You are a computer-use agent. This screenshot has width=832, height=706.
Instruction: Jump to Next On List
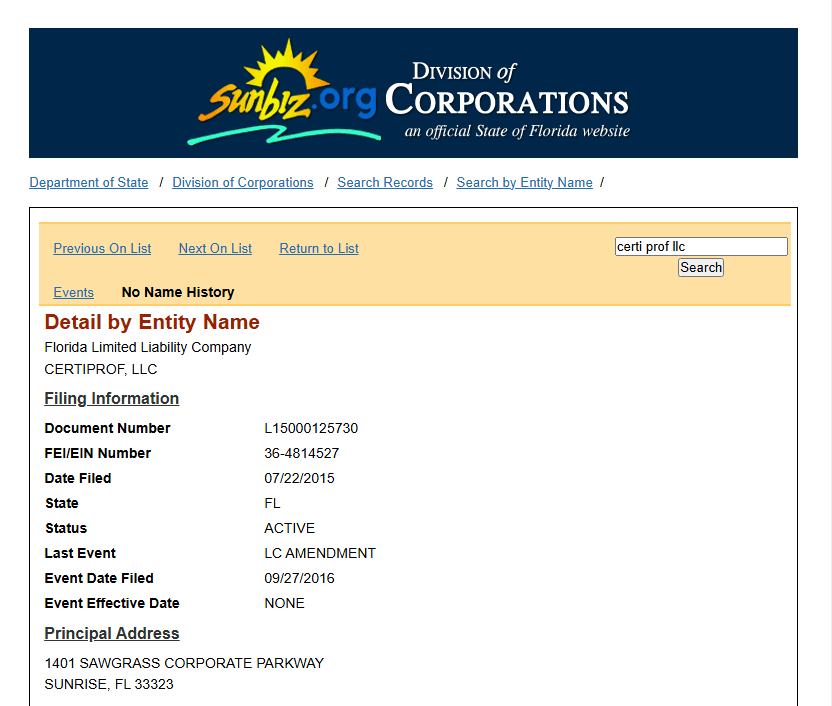[215, 249]
